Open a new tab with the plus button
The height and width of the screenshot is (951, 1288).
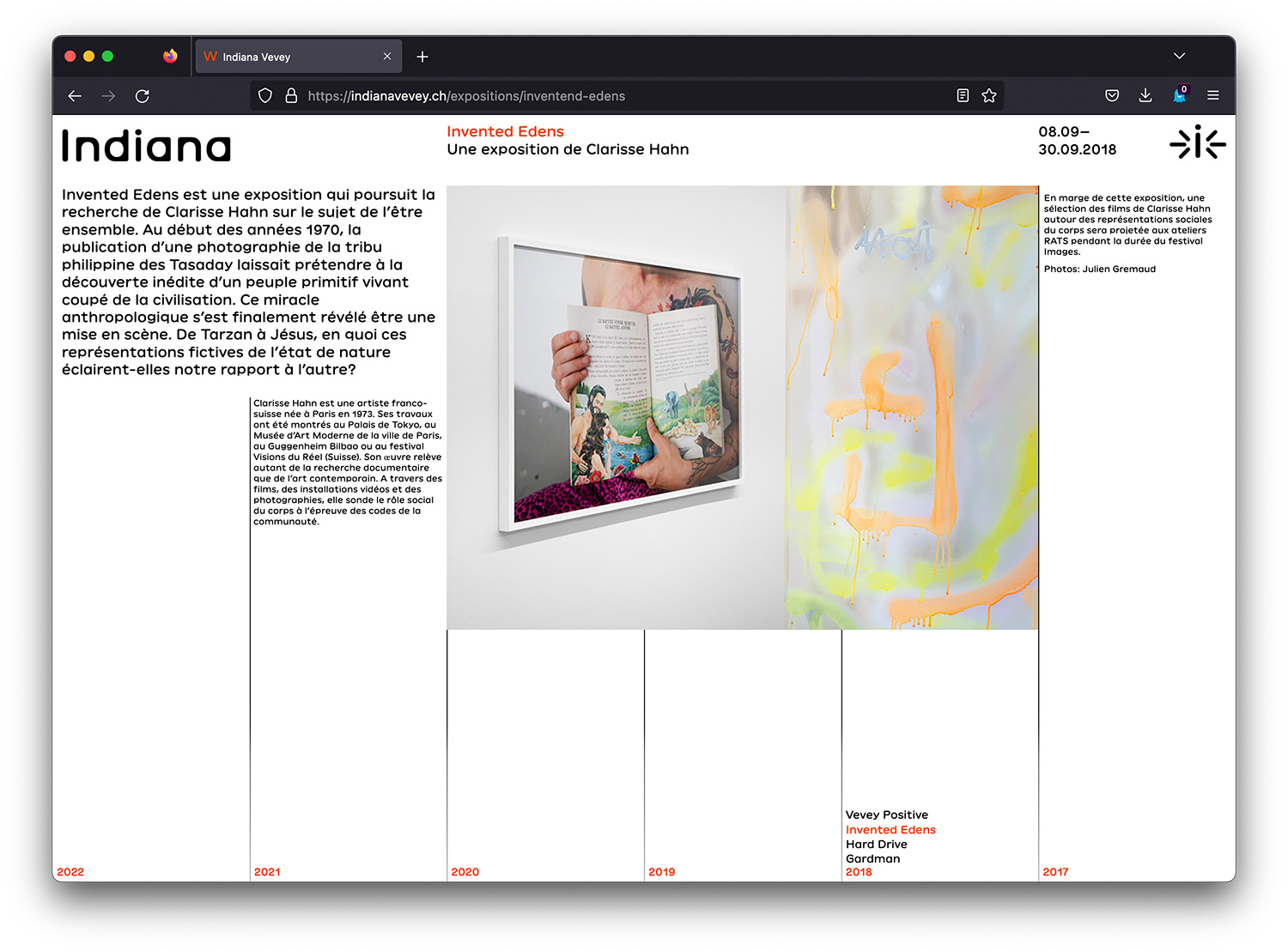click(422, 57)
